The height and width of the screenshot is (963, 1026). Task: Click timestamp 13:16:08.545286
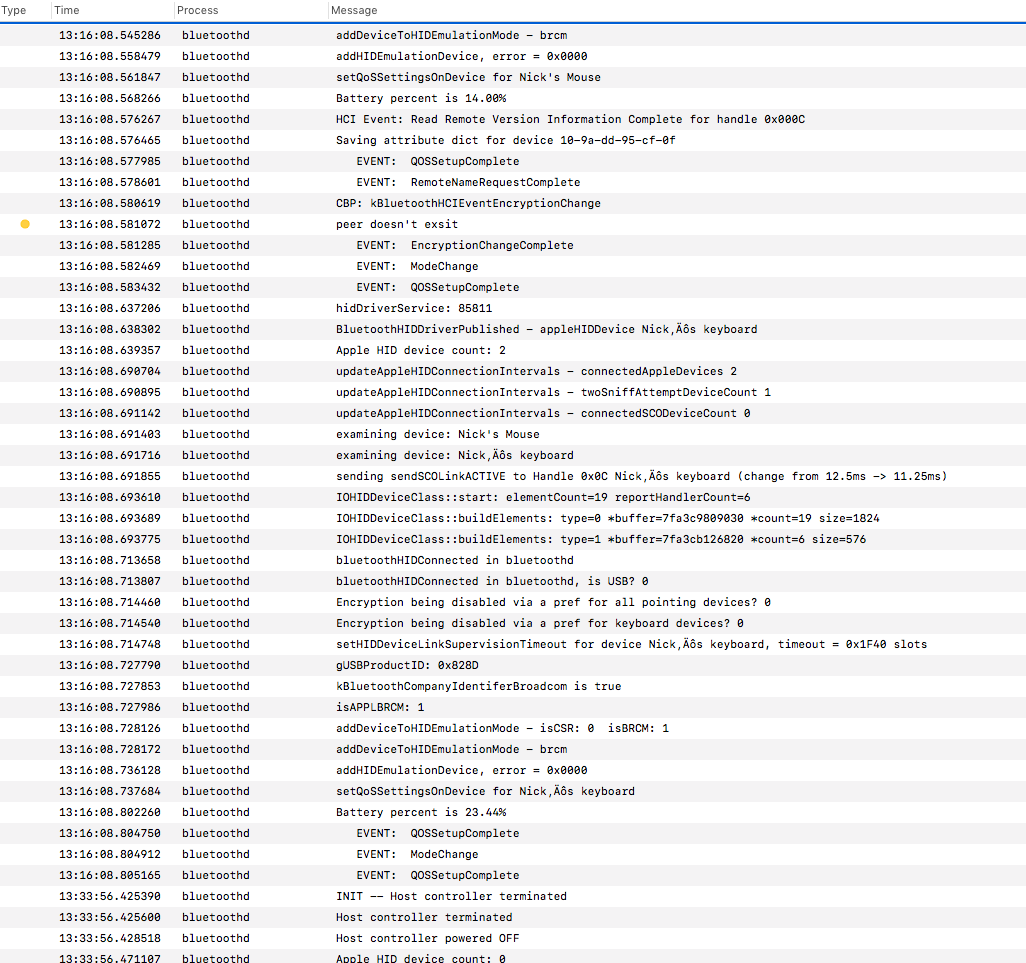[109, 35]
